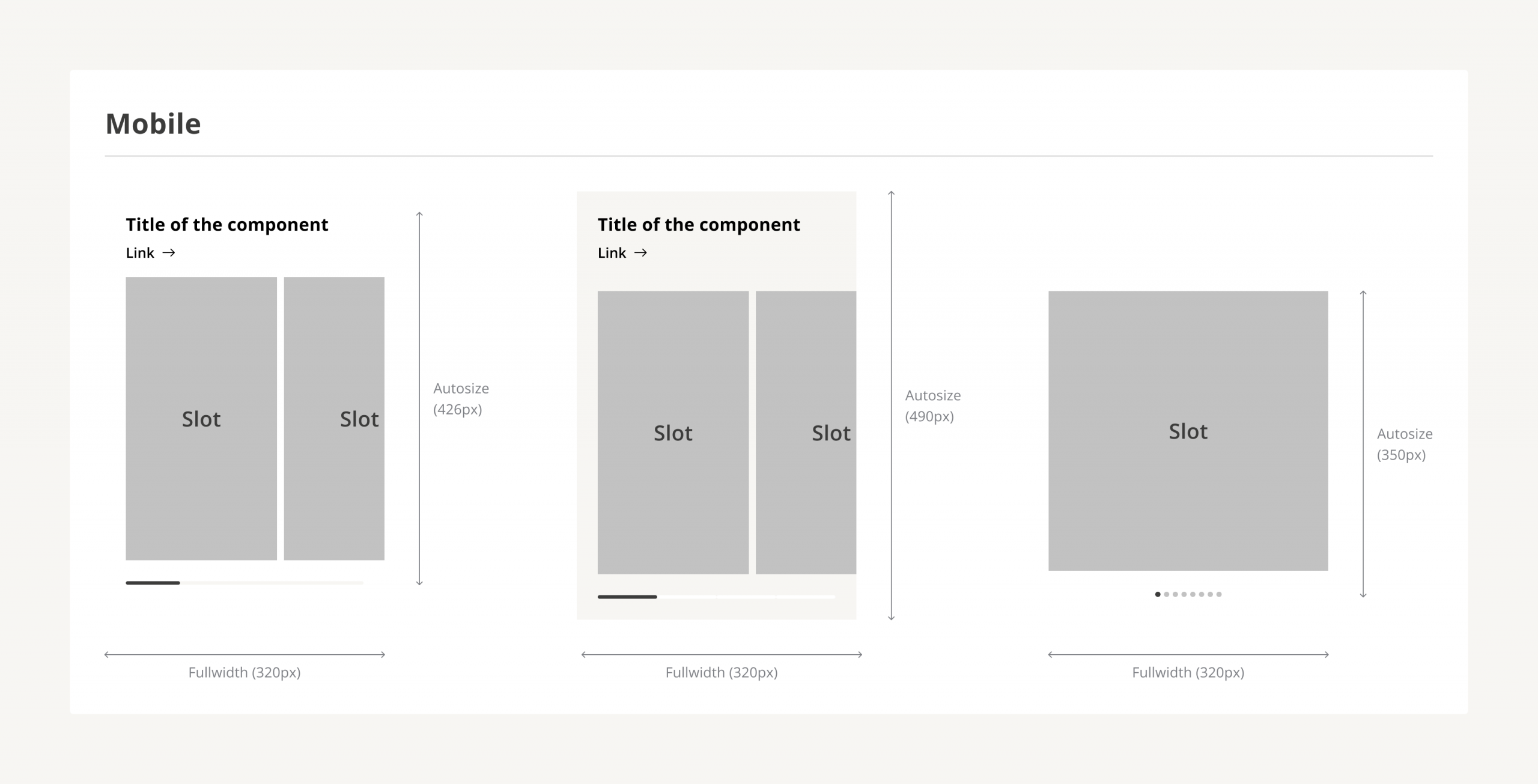Click the component title on the beige card
Screen dimensions: 1538x784
(699, 225)
